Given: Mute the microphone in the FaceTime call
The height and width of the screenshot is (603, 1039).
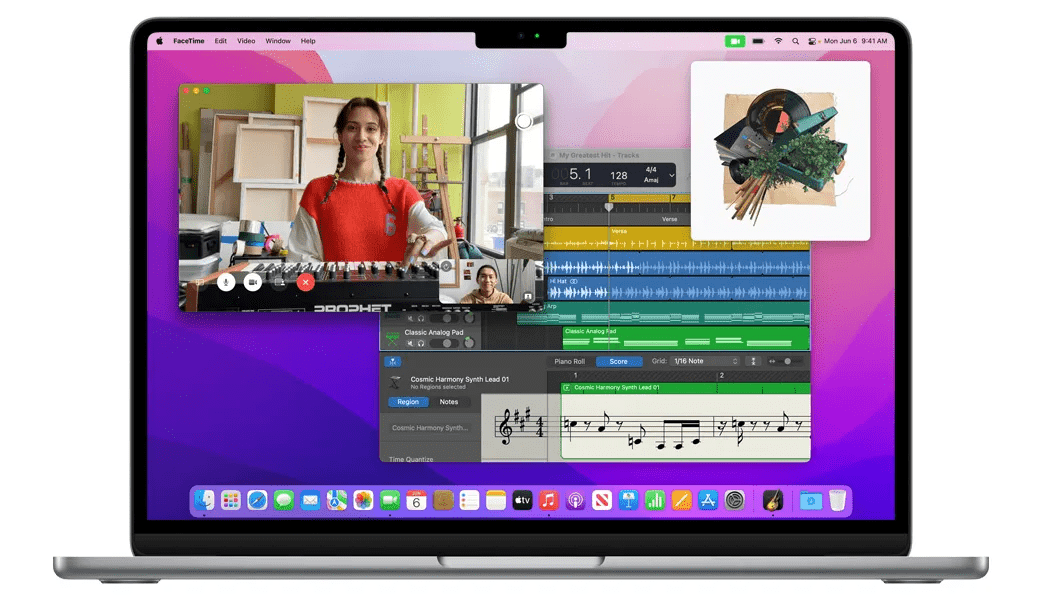Looking at the screenshot, I should (x=226, y=282).
